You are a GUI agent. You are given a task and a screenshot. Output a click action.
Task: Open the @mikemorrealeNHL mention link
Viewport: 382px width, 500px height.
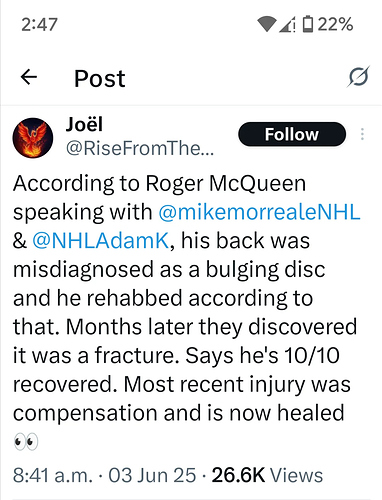tap(259, 212)
